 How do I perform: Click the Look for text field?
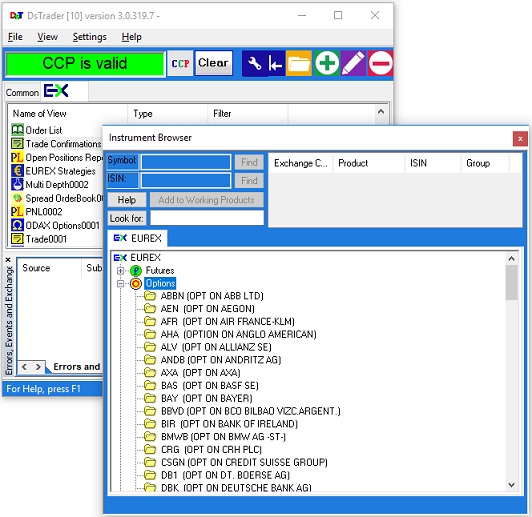click(x=207, y=218)
